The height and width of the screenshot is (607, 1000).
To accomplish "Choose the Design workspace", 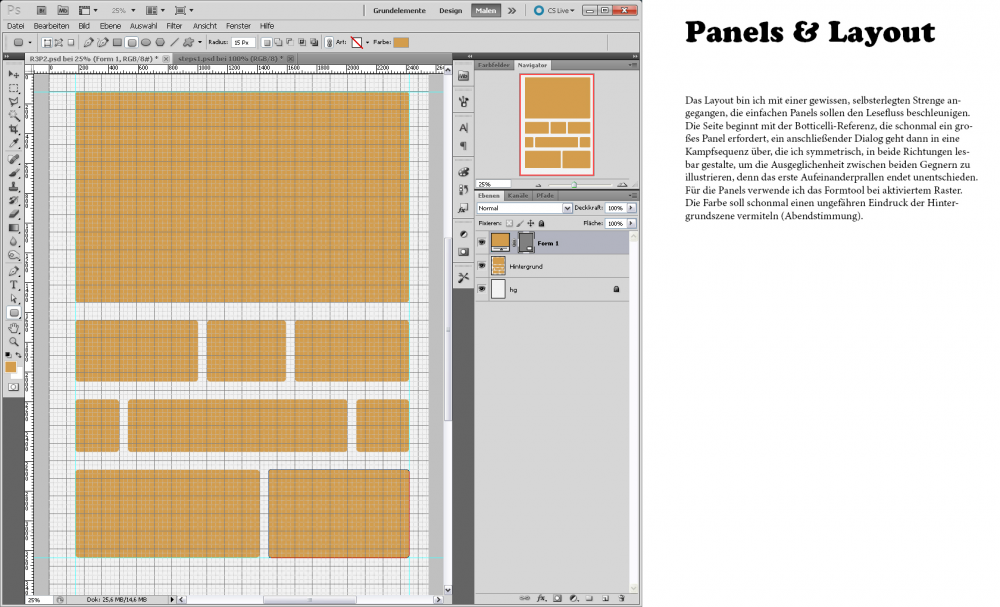I will (x=450, y=10).
